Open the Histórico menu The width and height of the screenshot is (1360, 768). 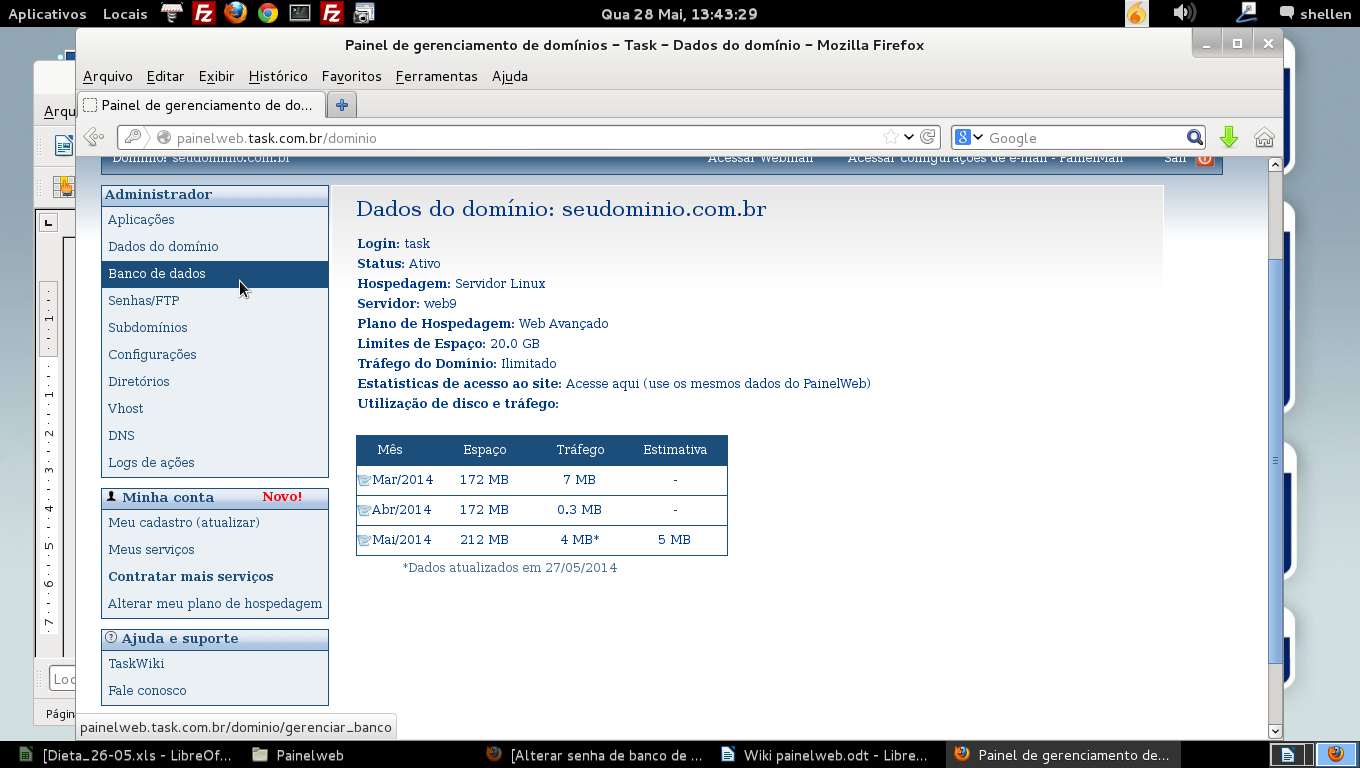tap(278, 76)
